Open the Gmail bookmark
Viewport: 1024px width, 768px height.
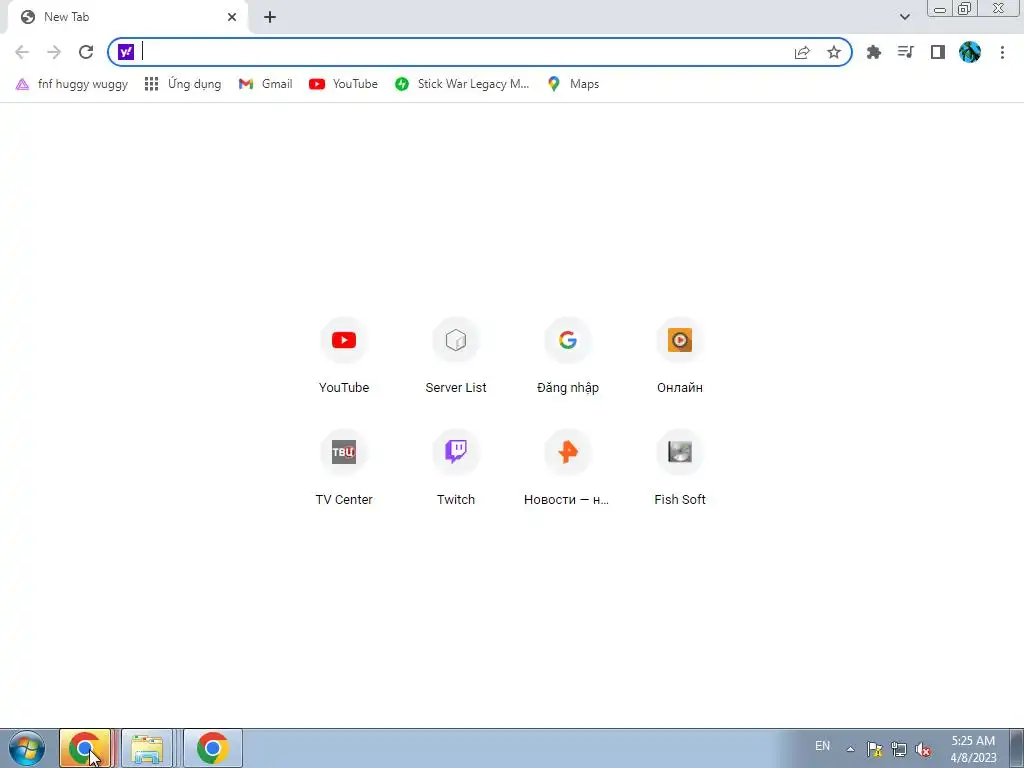[266, 84]
